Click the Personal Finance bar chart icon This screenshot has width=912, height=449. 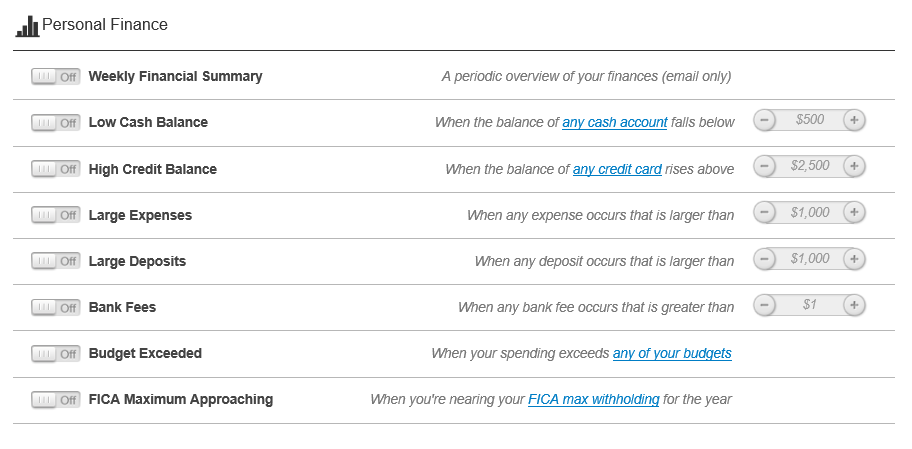pos(27,26)
